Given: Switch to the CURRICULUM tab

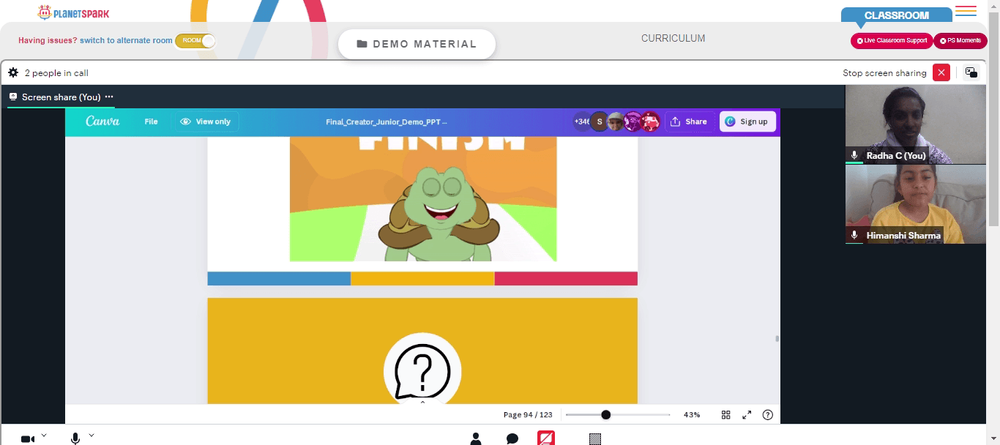Looking at the screenshot, I should pyautogui.click(x=673, y=38).
